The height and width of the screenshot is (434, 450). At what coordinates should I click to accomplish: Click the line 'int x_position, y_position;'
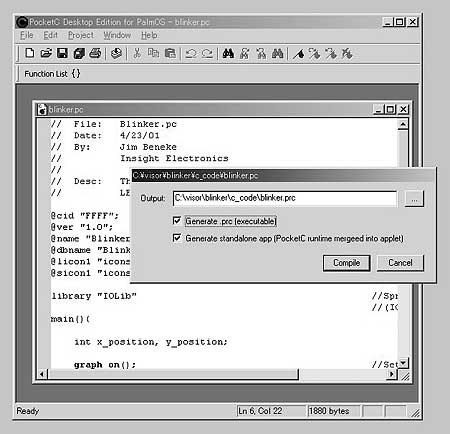[151, 342]
